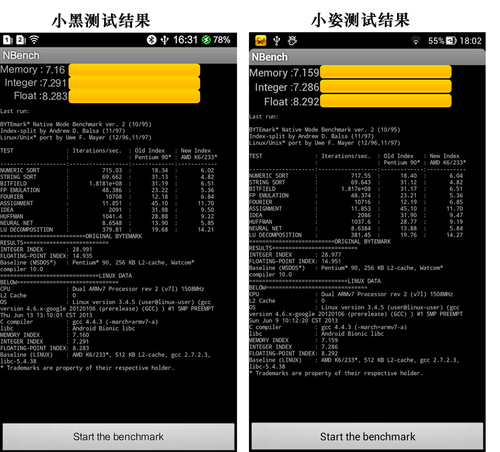This screenshot has width=500, height=452.
Task: Select MEMORY INDEX 7.160 on left phone
Action: [45, 335]
